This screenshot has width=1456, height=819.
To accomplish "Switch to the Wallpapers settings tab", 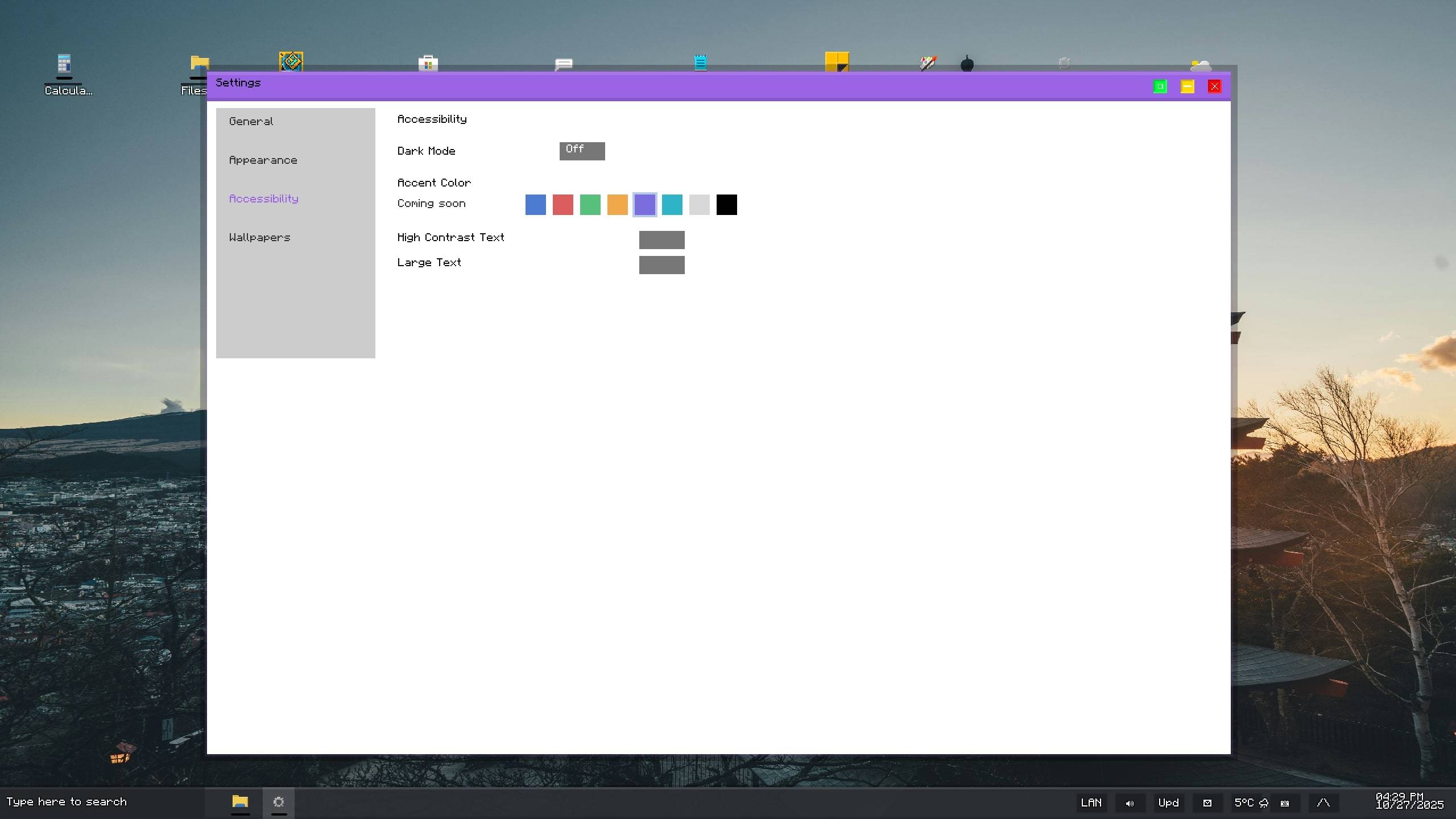I will [259, 237].
